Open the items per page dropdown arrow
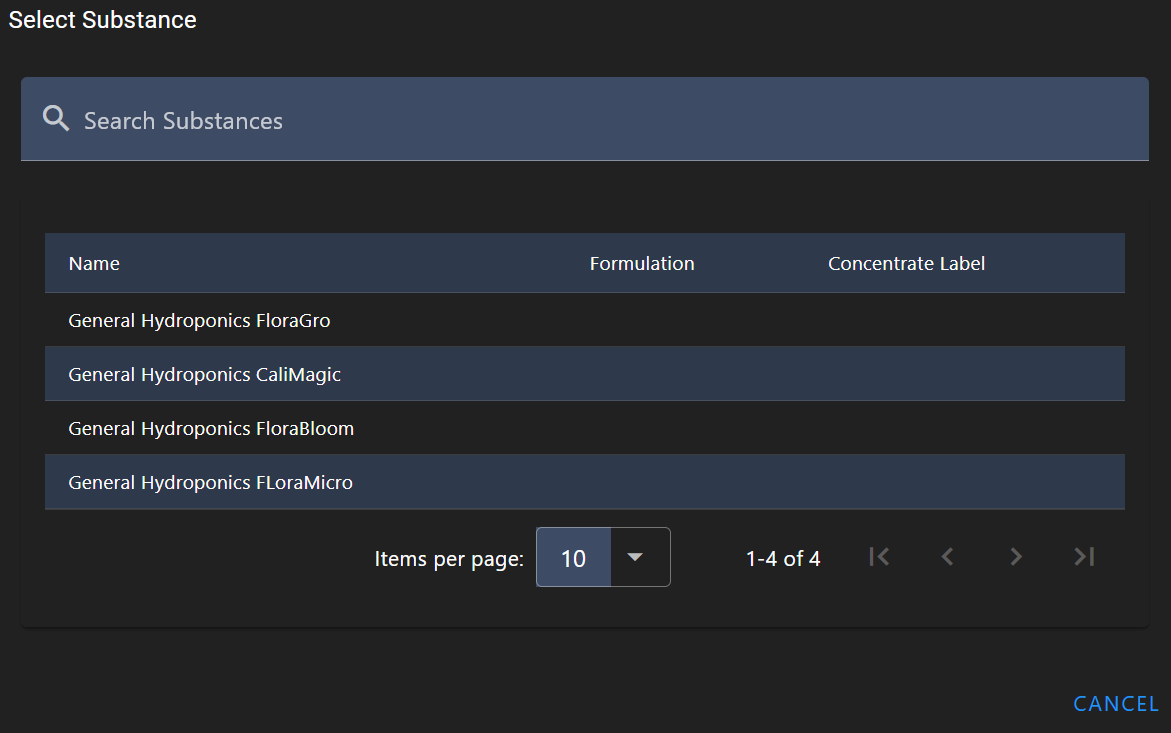Screen dimensions: 1171x733 [634, 557]
